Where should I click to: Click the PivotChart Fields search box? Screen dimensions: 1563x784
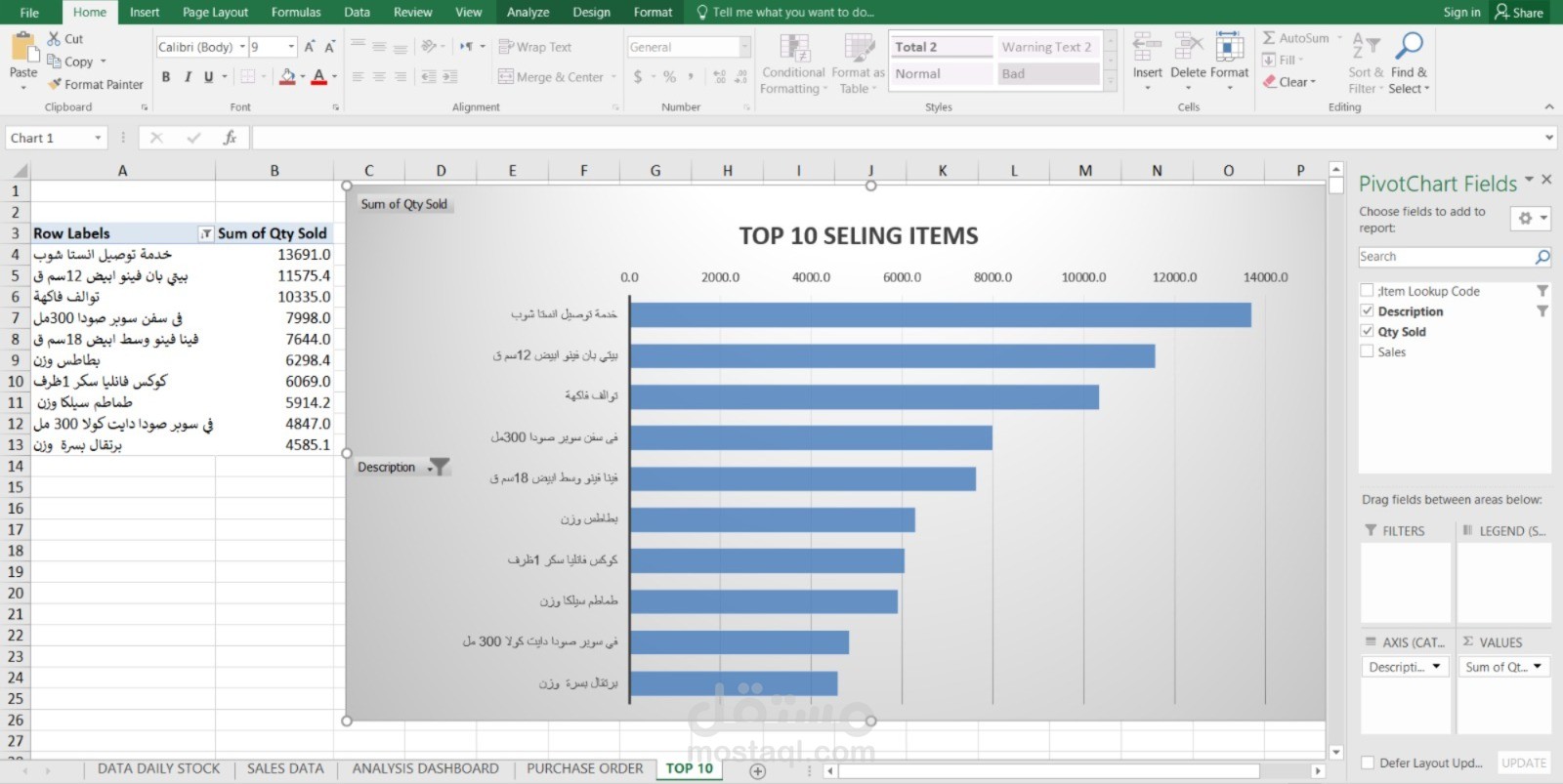click(x=1455, y=257)
